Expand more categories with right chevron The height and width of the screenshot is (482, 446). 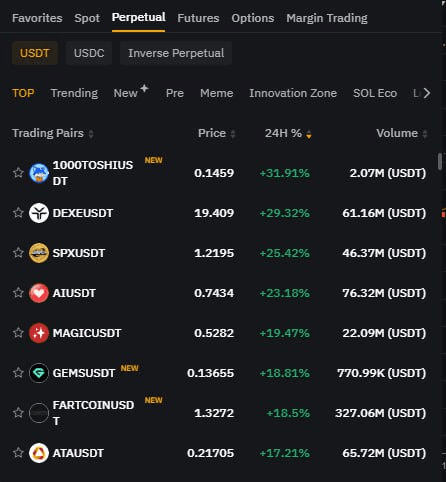coord(427,93)
